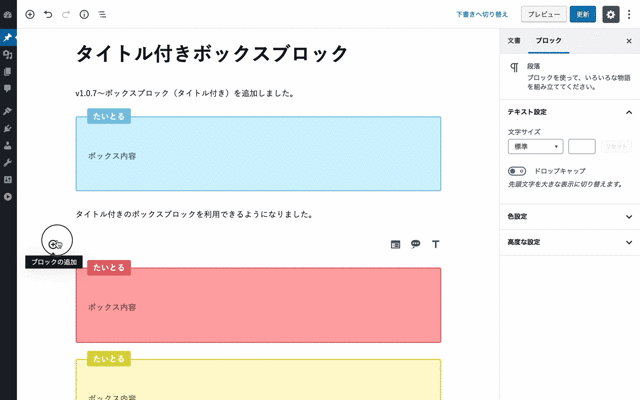Open the content structure info icon
This screenshot has height=400, width=640.
(84, 14)
